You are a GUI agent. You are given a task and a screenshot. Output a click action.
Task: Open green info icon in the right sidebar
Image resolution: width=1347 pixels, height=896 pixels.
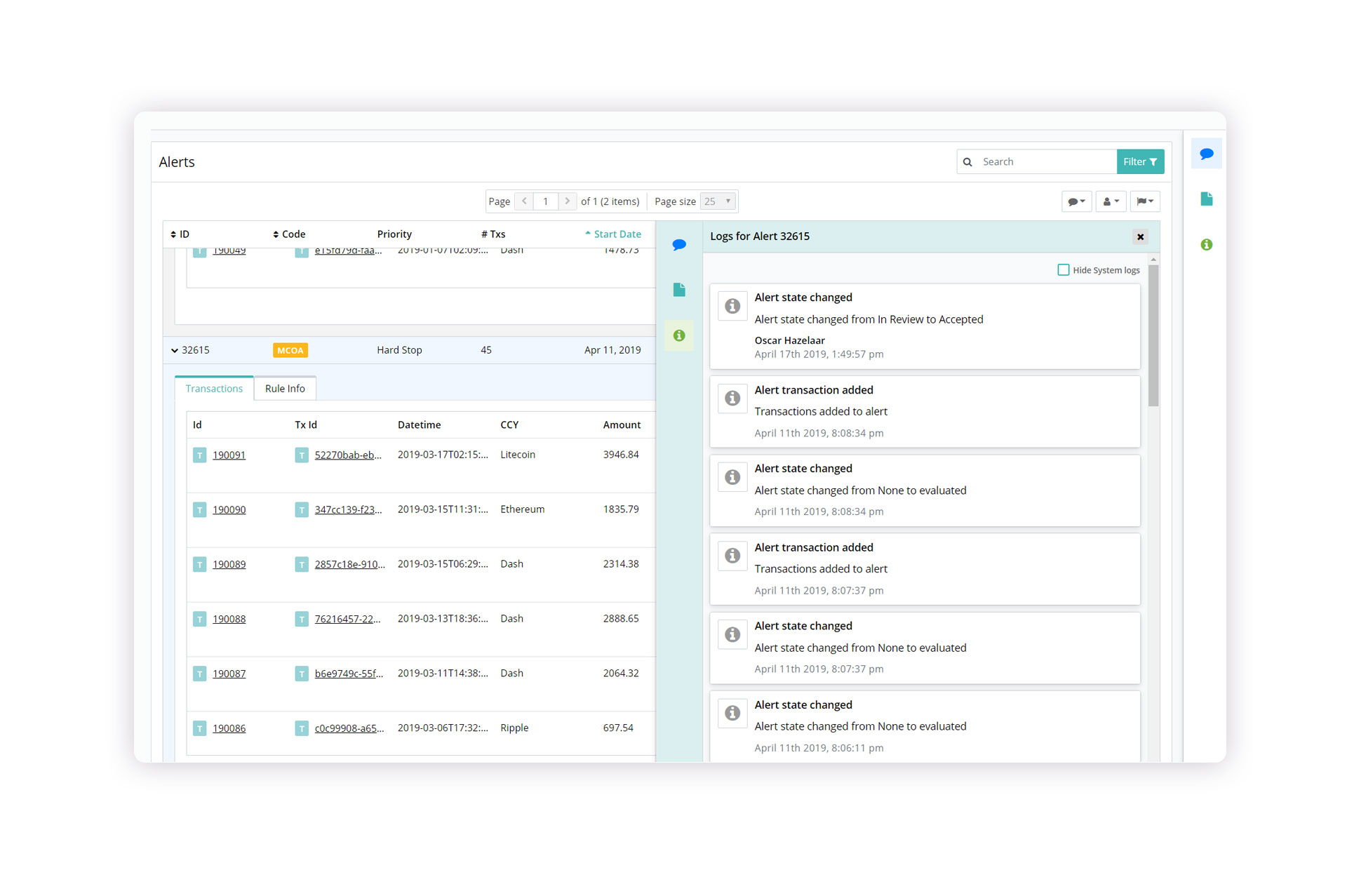pyautogui.click(x=1206, y=245)
